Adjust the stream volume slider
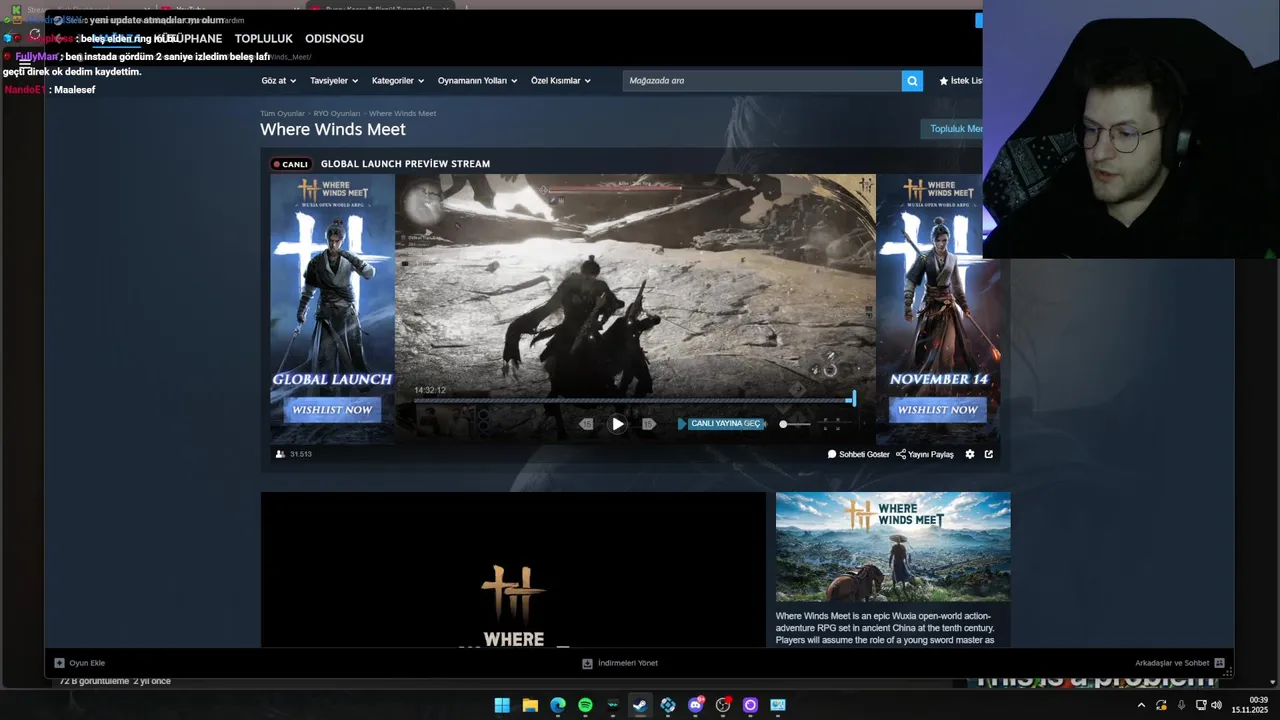This screenshot has height=720, width=1280. (795, 424)
